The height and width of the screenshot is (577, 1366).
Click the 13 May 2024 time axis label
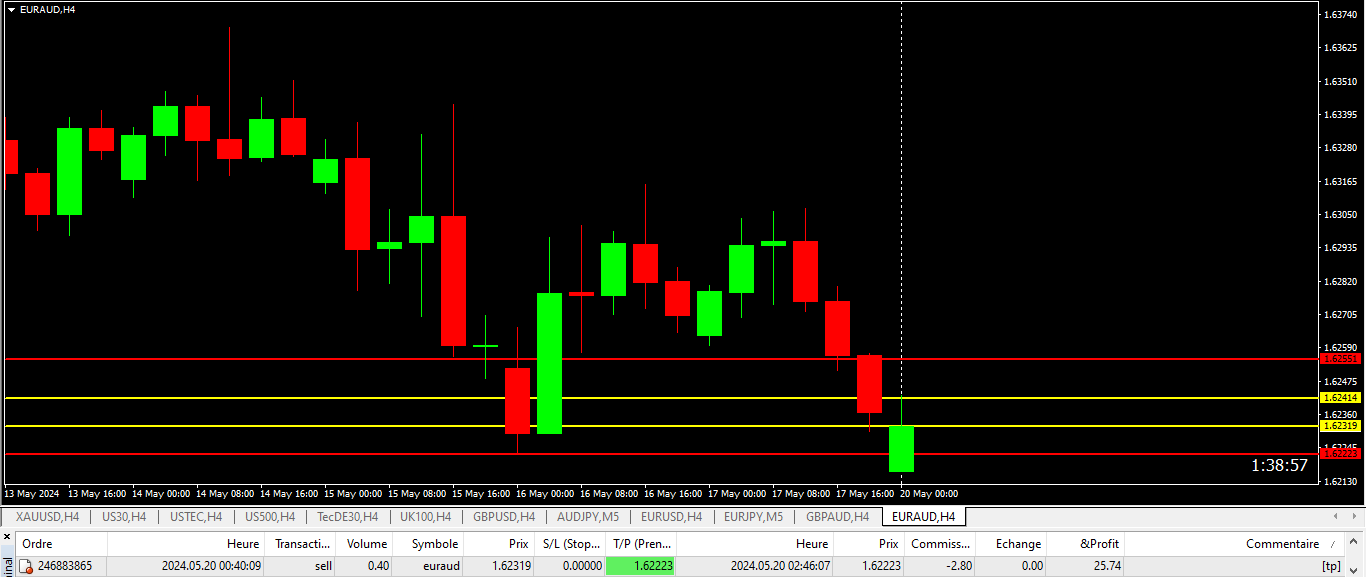pyautogui.click(x=33, y=494)
